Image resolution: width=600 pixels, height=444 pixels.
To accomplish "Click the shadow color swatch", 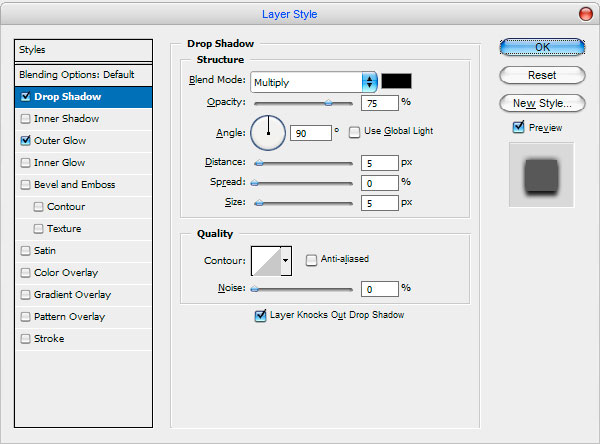I will 396,81.
